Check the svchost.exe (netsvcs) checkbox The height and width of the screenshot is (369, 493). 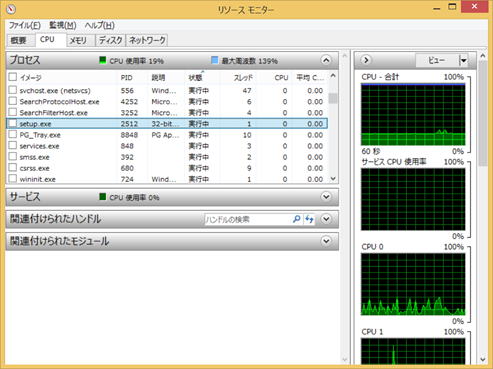13,90
